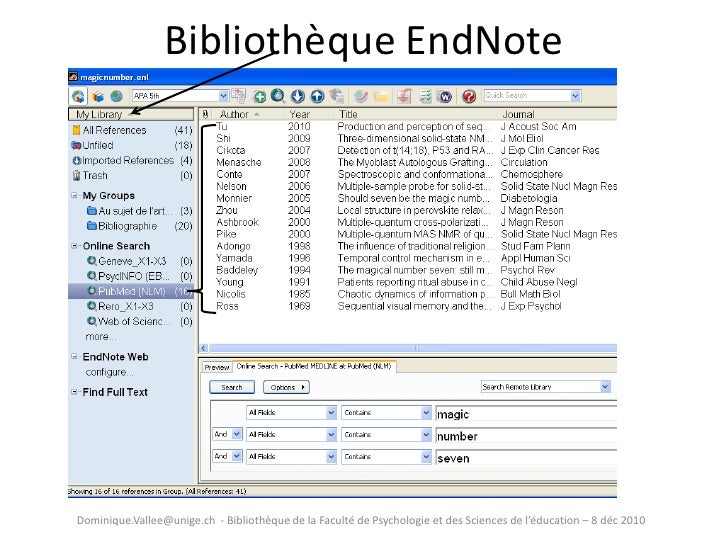
Task: Click the paperclip attachment column header
Action: (x=205, y=114)
